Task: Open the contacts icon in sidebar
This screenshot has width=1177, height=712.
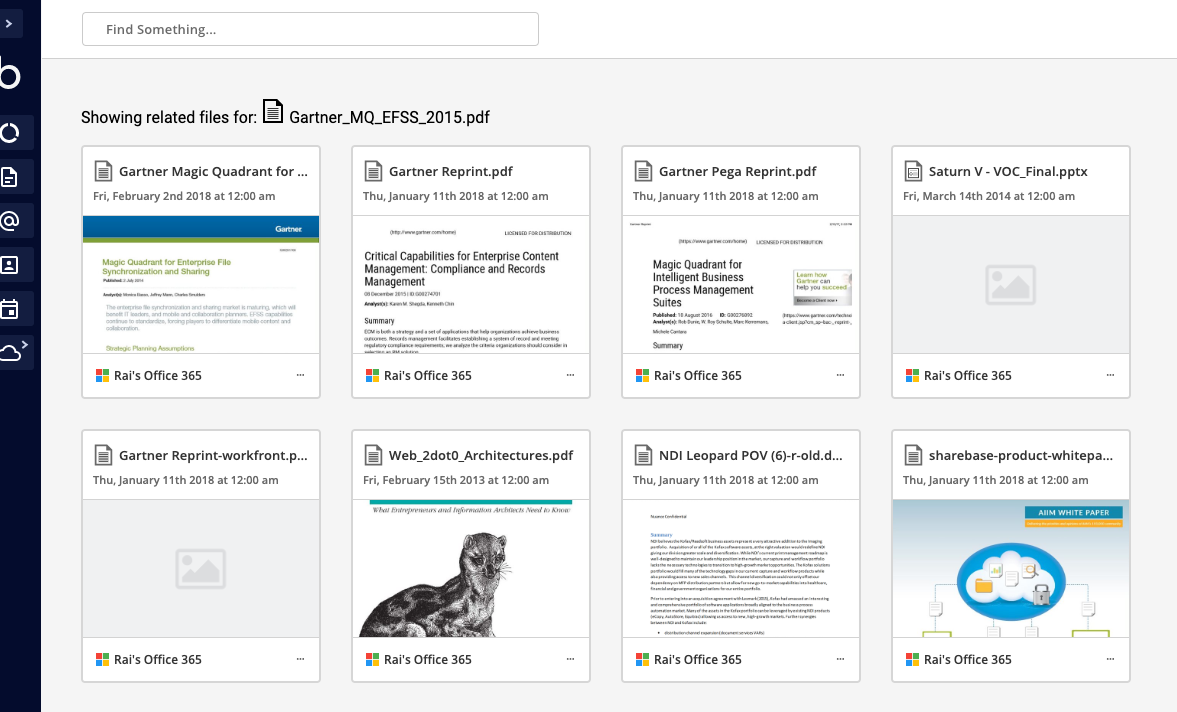Action: [x=10, y=265]
